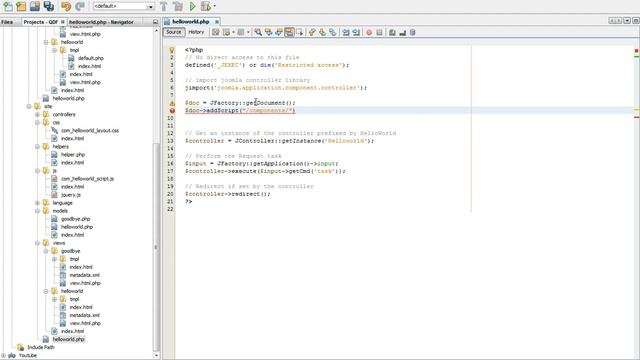Click the Clean and Build Project icon
Image resolution: width=640 pixels, height=360 pixels.
pos(178,6)
